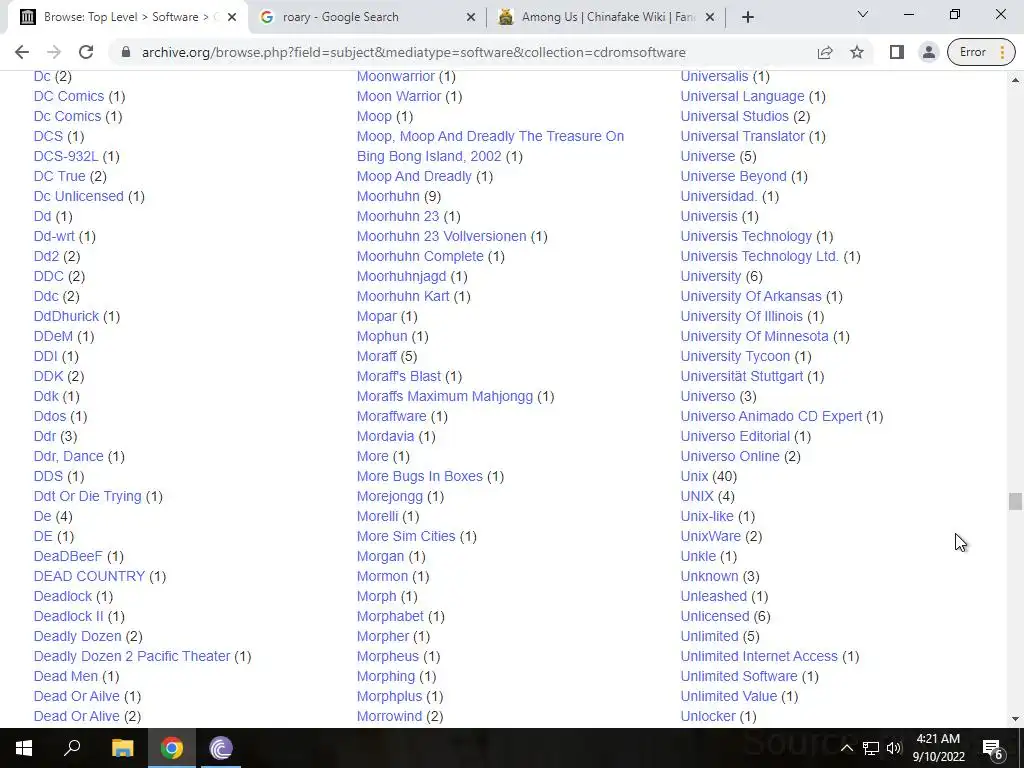The image size is (1024, 768).
Task: Open the Moorhuhn 23 Vollversionen link
Action: 441,236
